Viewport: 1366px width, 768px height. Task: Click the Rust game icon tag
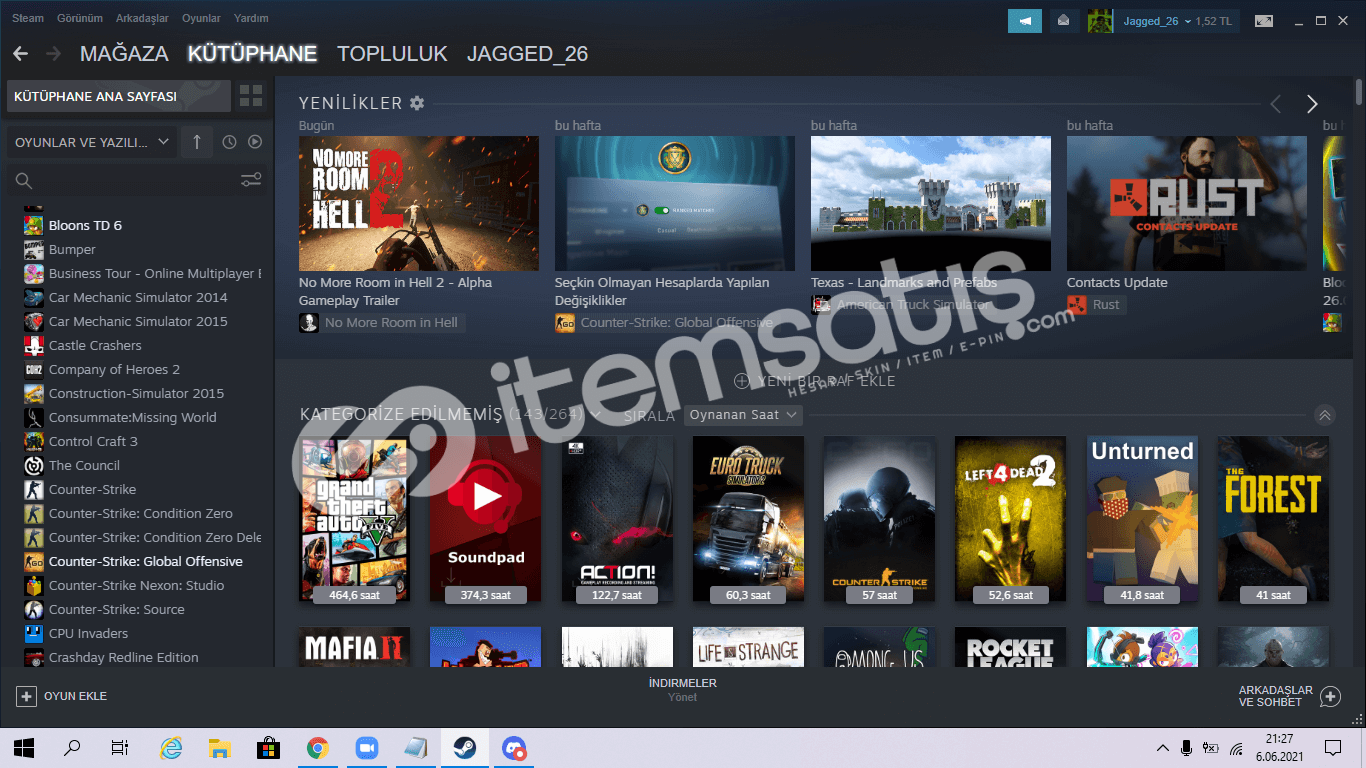coord(1077,304)
